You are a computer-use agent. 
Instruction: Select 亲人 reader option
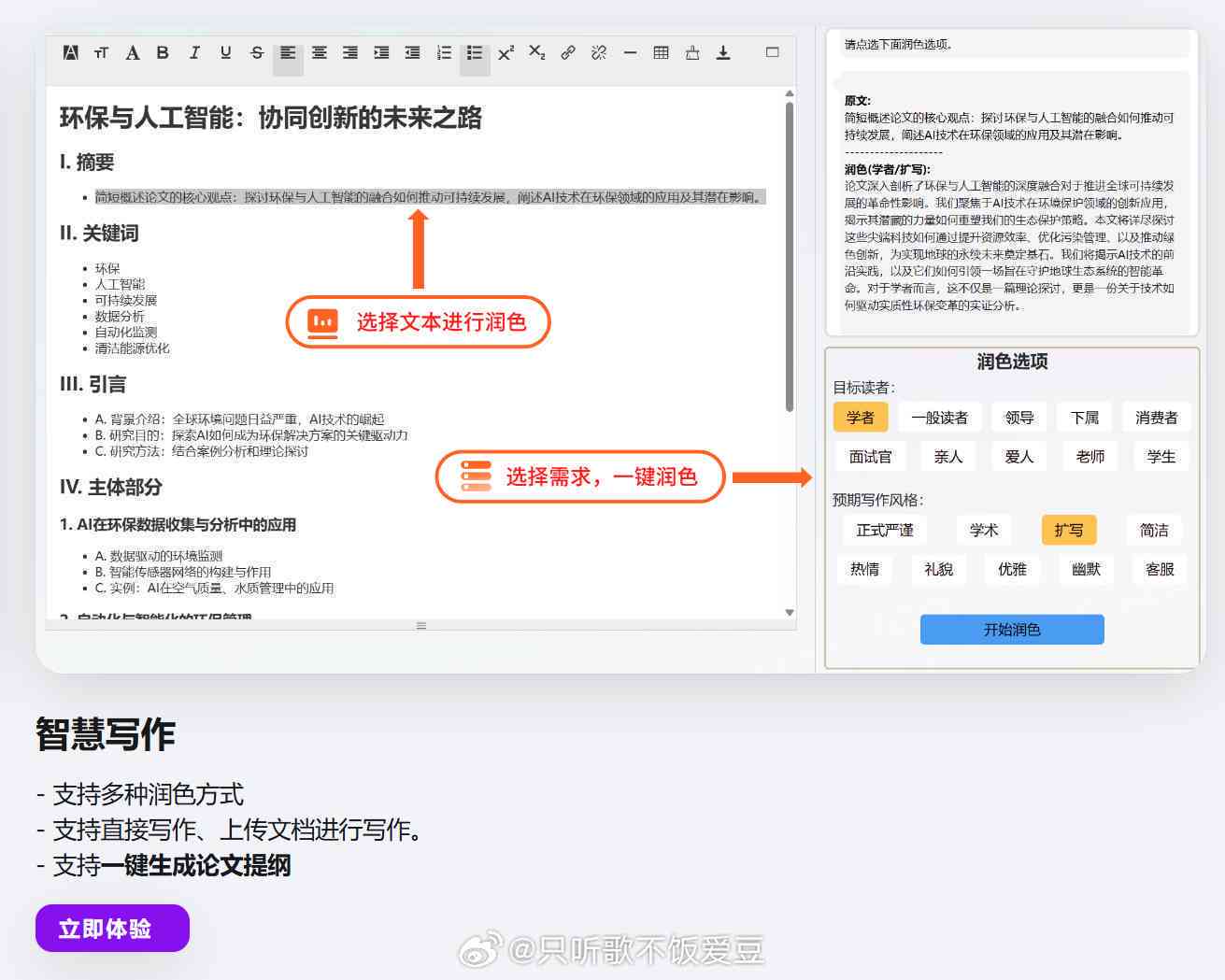click(x=948, y=457)
